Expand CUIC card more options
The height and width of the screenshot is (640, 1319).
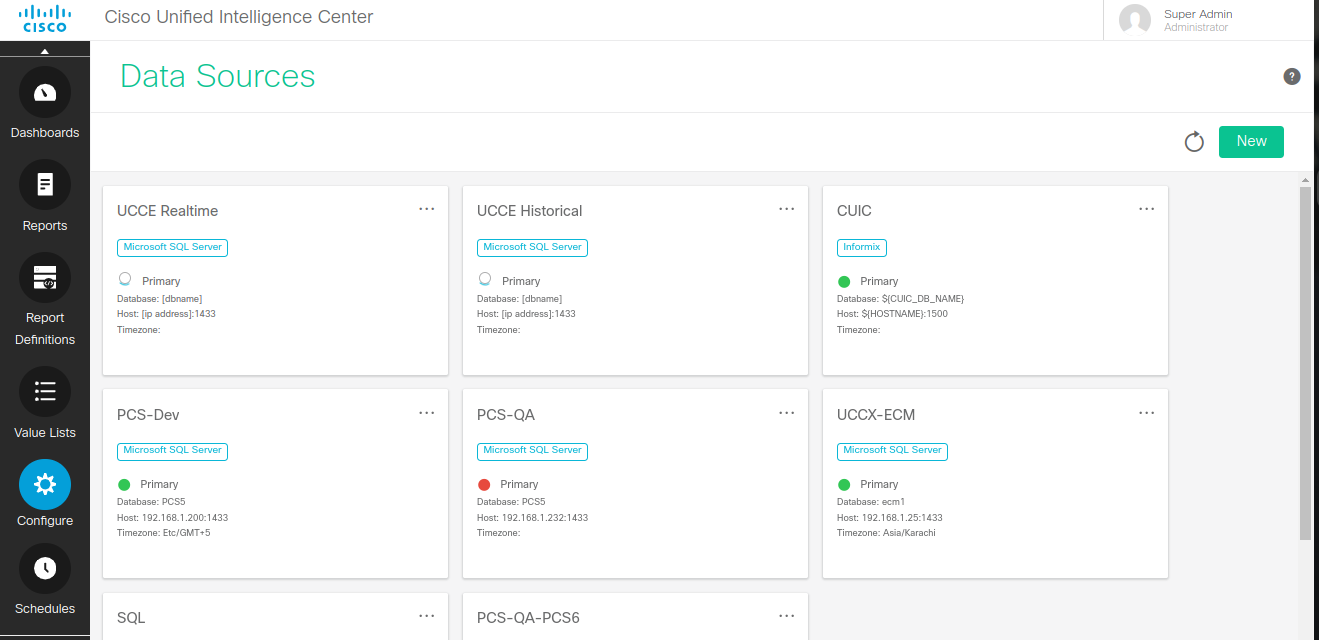click(1147, 209)
